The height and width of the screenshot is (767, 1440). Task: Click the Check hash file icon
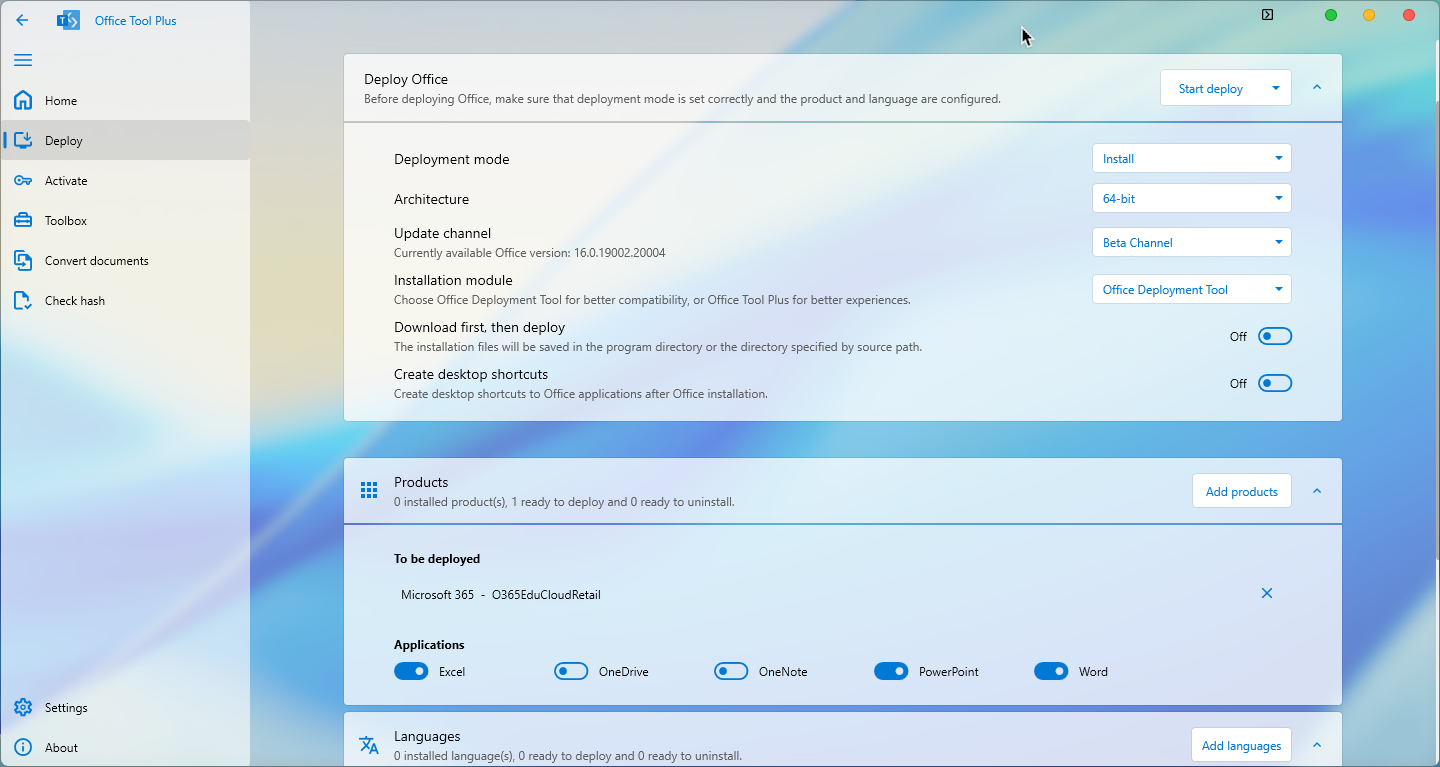coord(24,300)
